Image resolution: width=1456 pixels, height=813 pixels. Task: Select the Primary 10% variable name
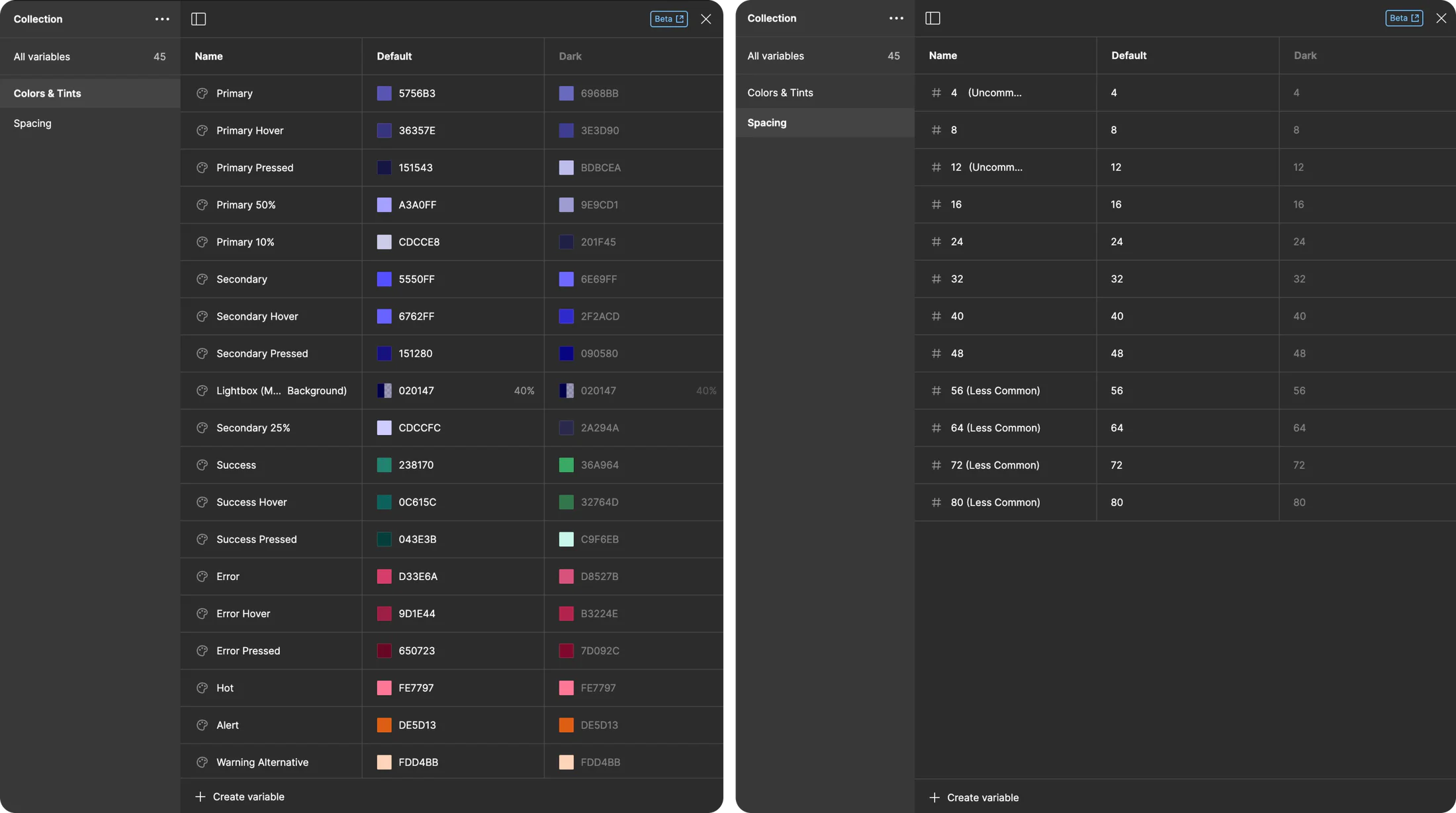[246, 242]
